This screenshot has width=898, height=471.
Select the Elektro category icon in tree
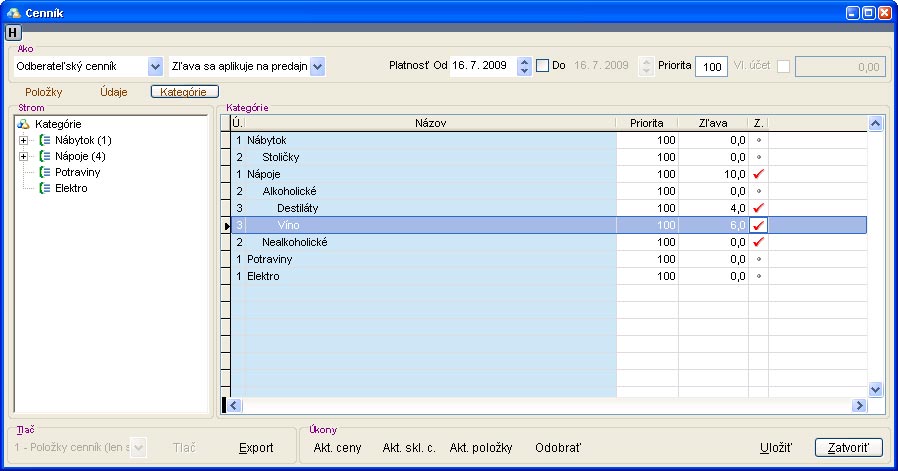(x=45, y=188)
